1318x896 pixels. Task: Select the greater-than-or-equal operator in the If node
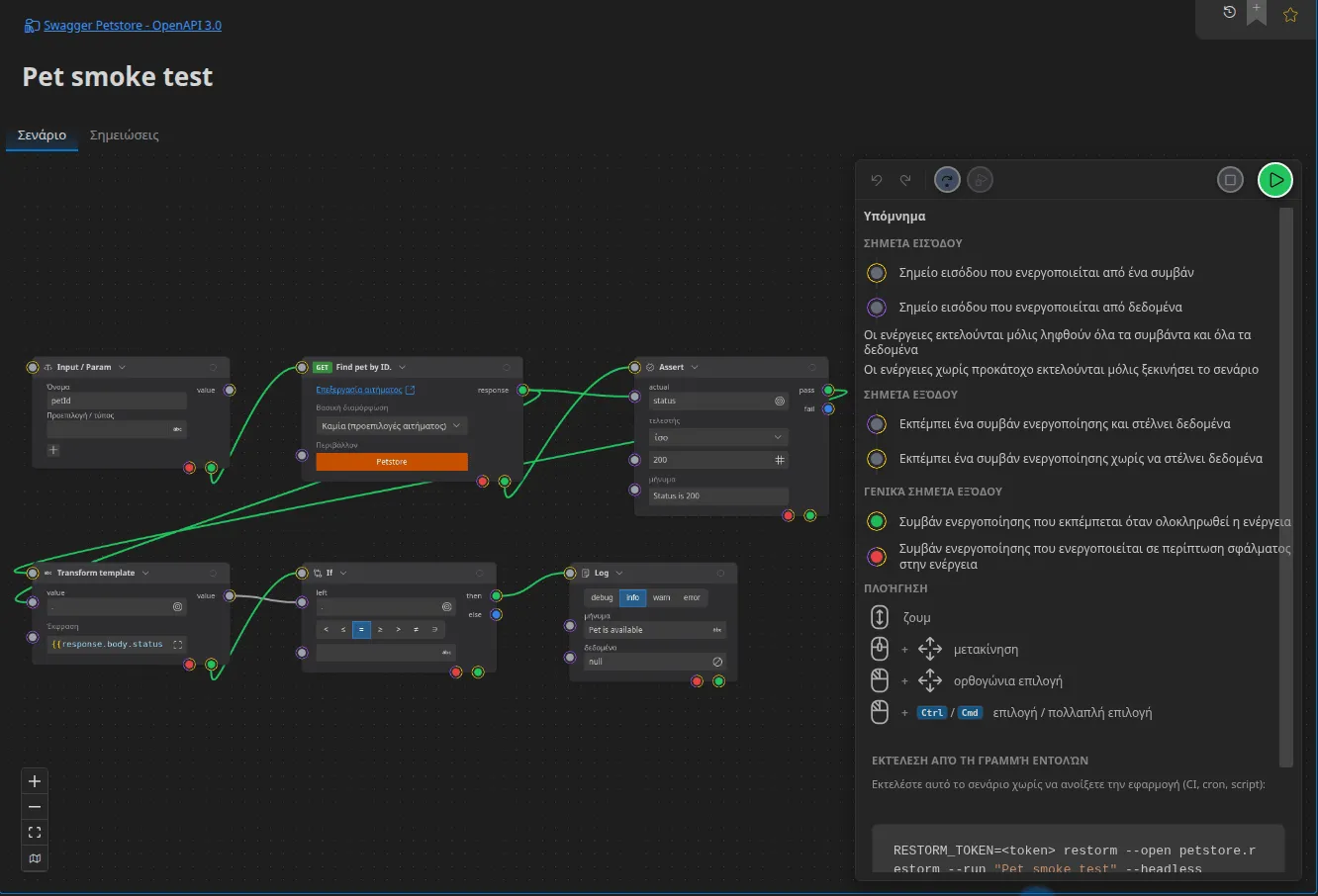[380, 629]
